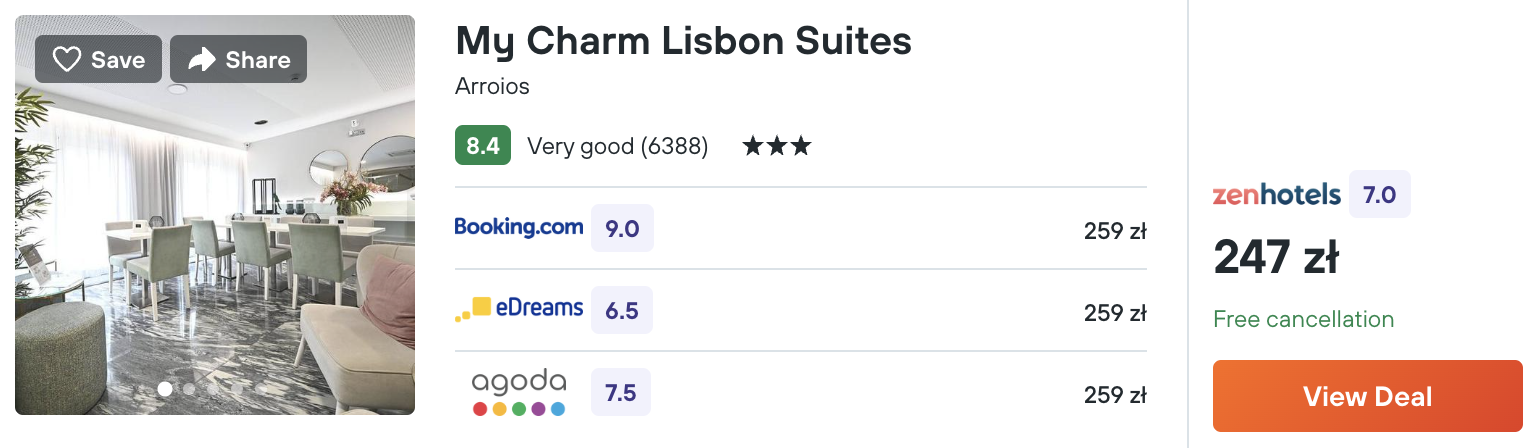The height and width of the screenshot is (448, 1540).
Task: Click the Booking.com 259 zł price
Action: [x=1115, y=231]
